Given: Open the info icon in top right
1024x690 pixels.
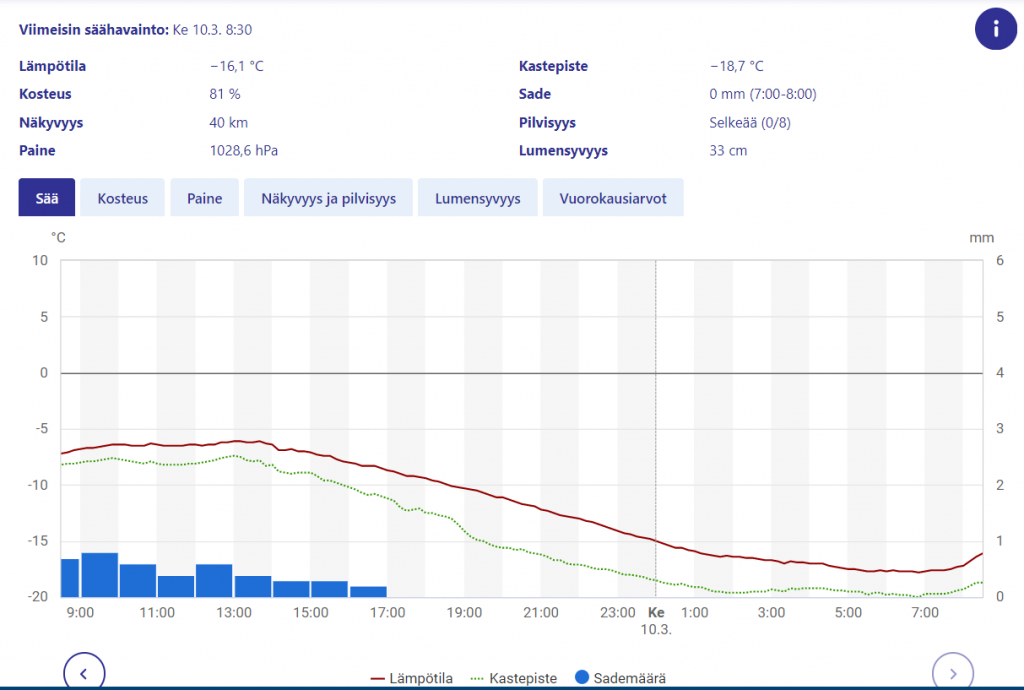Looking at the screenshot, I should click(995, 29).
